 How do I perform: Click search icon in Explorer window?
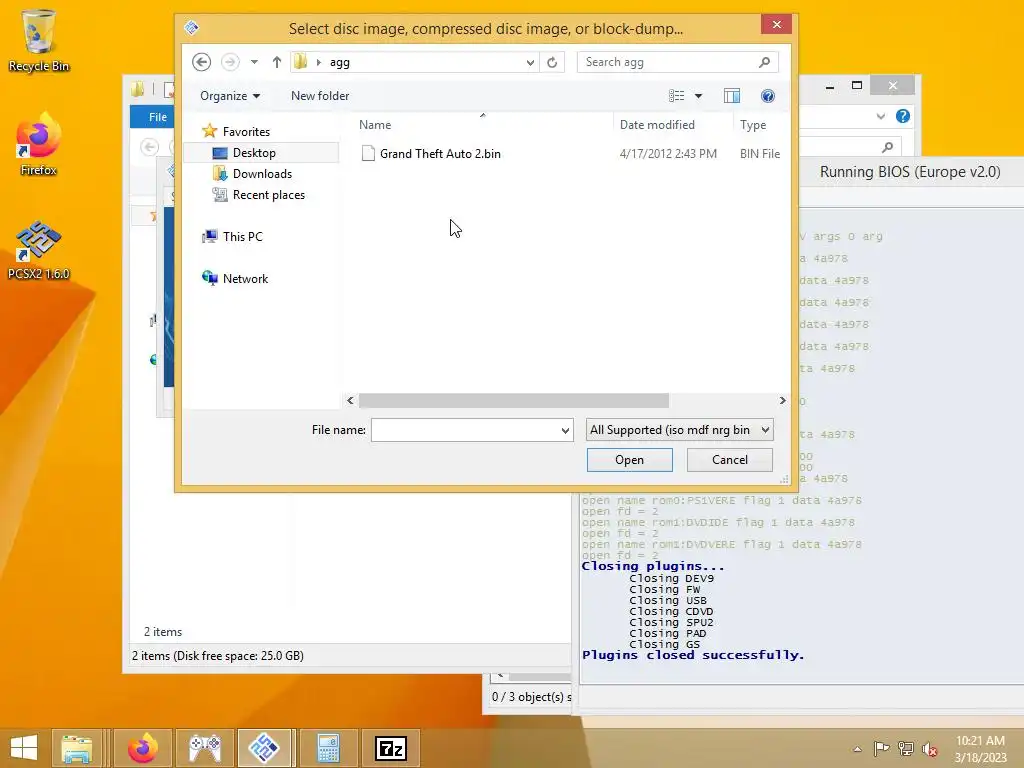[887, 147]
